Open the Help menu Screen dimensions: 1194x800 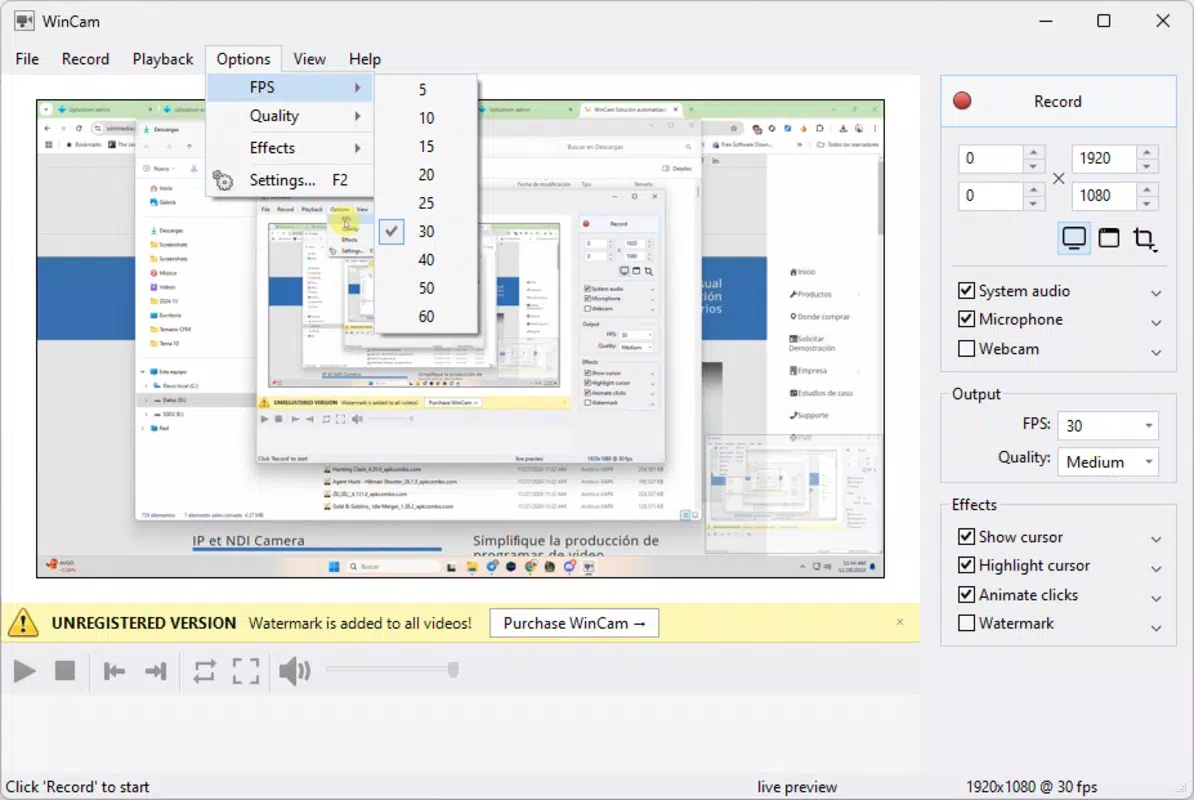point(365,59)
